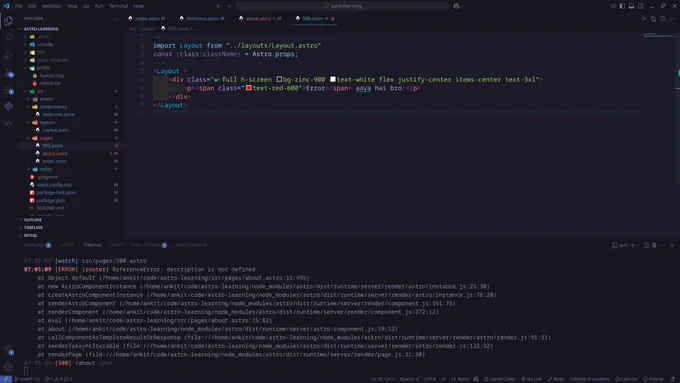The width and height of the screenshot is (680, 383).
Task: Open the Help menu
Action: pyautogui.click(x=139, y=6)
